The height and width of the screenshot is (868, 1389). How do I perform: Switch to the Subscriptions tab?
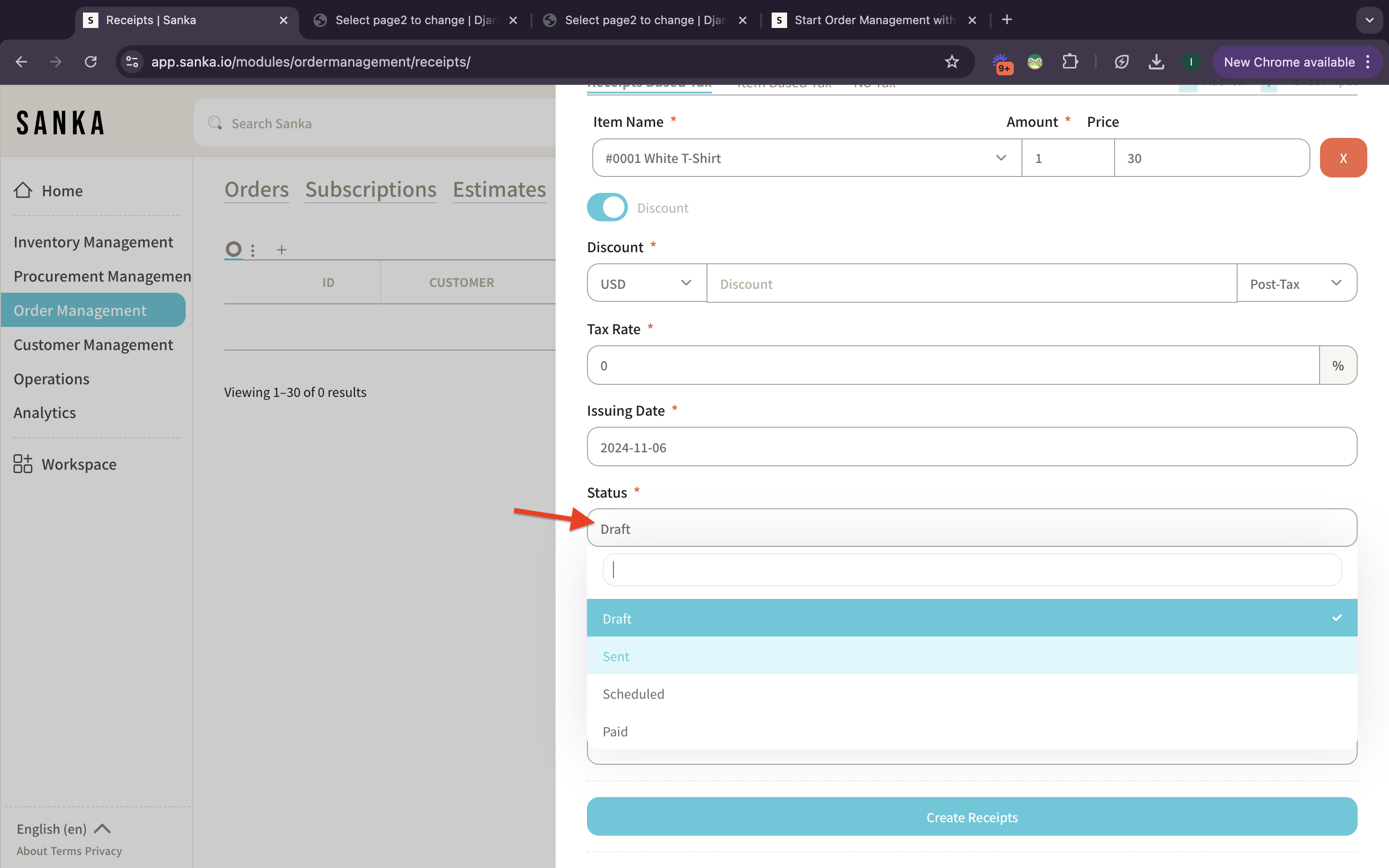click(370, 190)
